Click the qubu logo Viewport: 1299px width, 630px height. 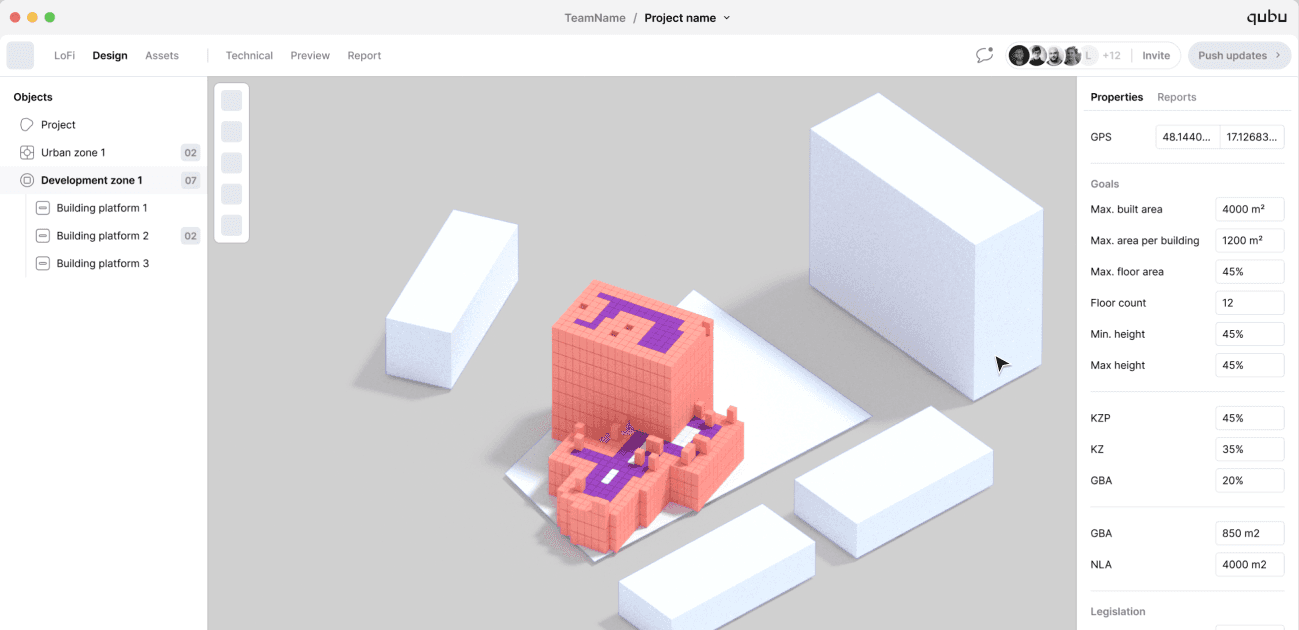click(x=1266, y=16)
